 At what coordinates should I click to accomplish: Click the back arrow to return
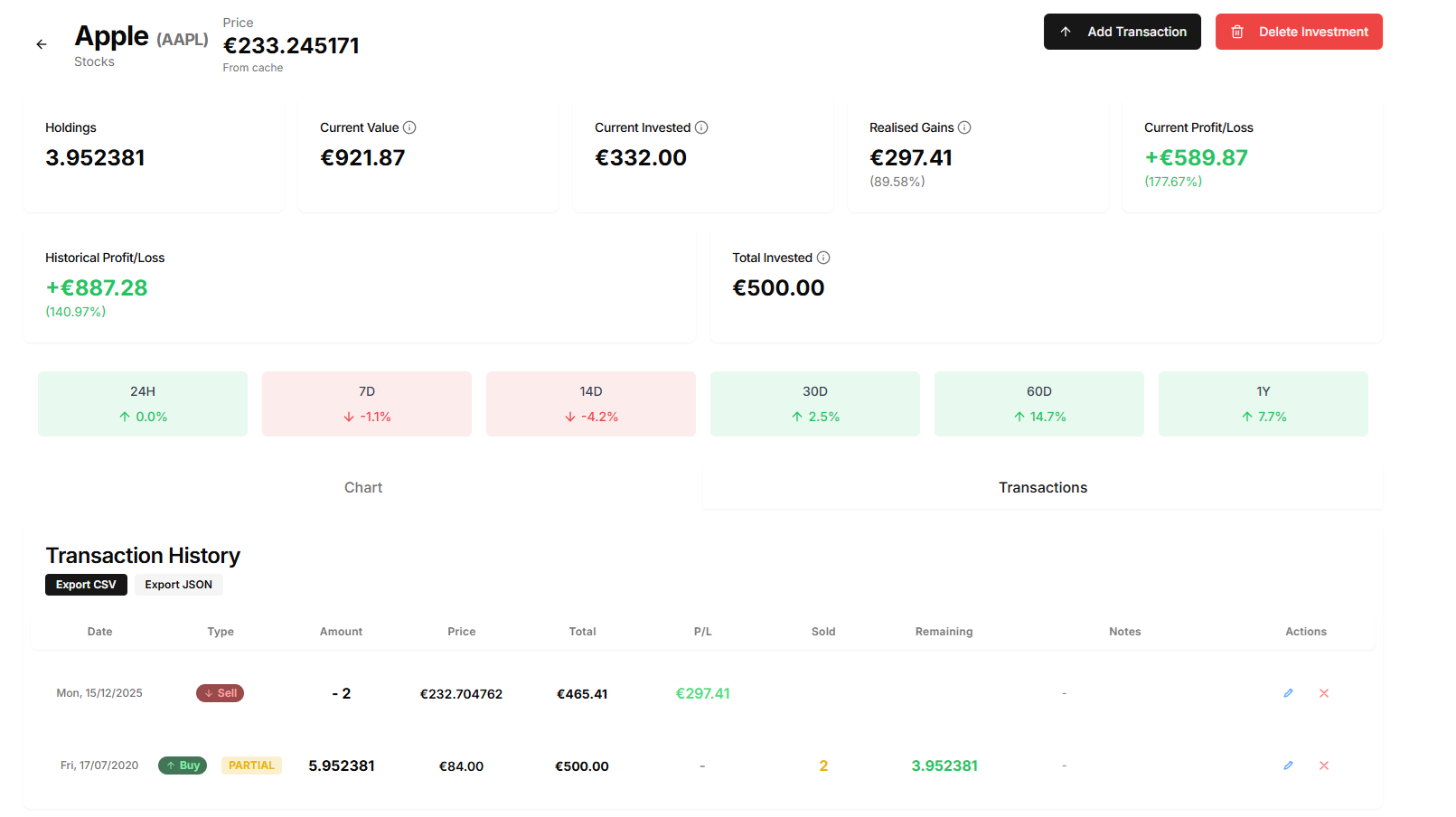[42, 43]
